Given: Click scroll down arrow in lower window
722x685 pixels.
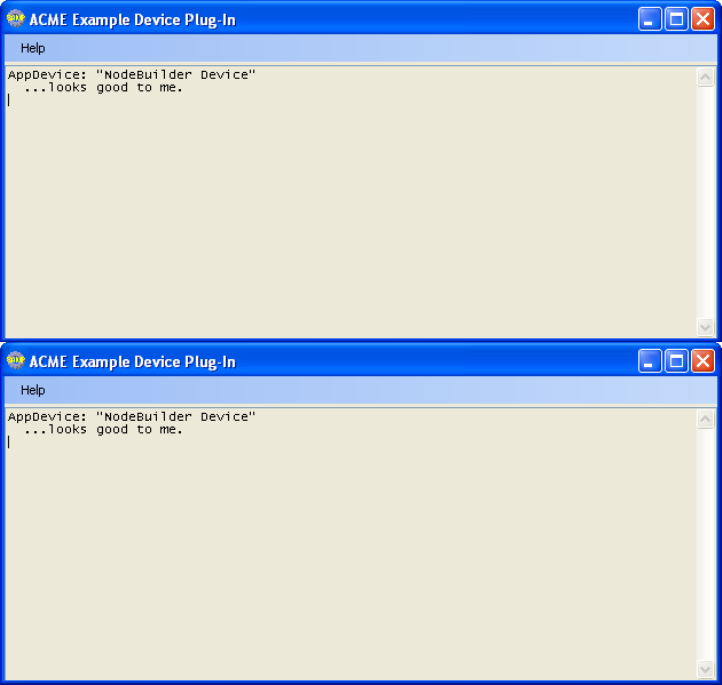Looking at the screenshot, I should [x=705, y=669].
